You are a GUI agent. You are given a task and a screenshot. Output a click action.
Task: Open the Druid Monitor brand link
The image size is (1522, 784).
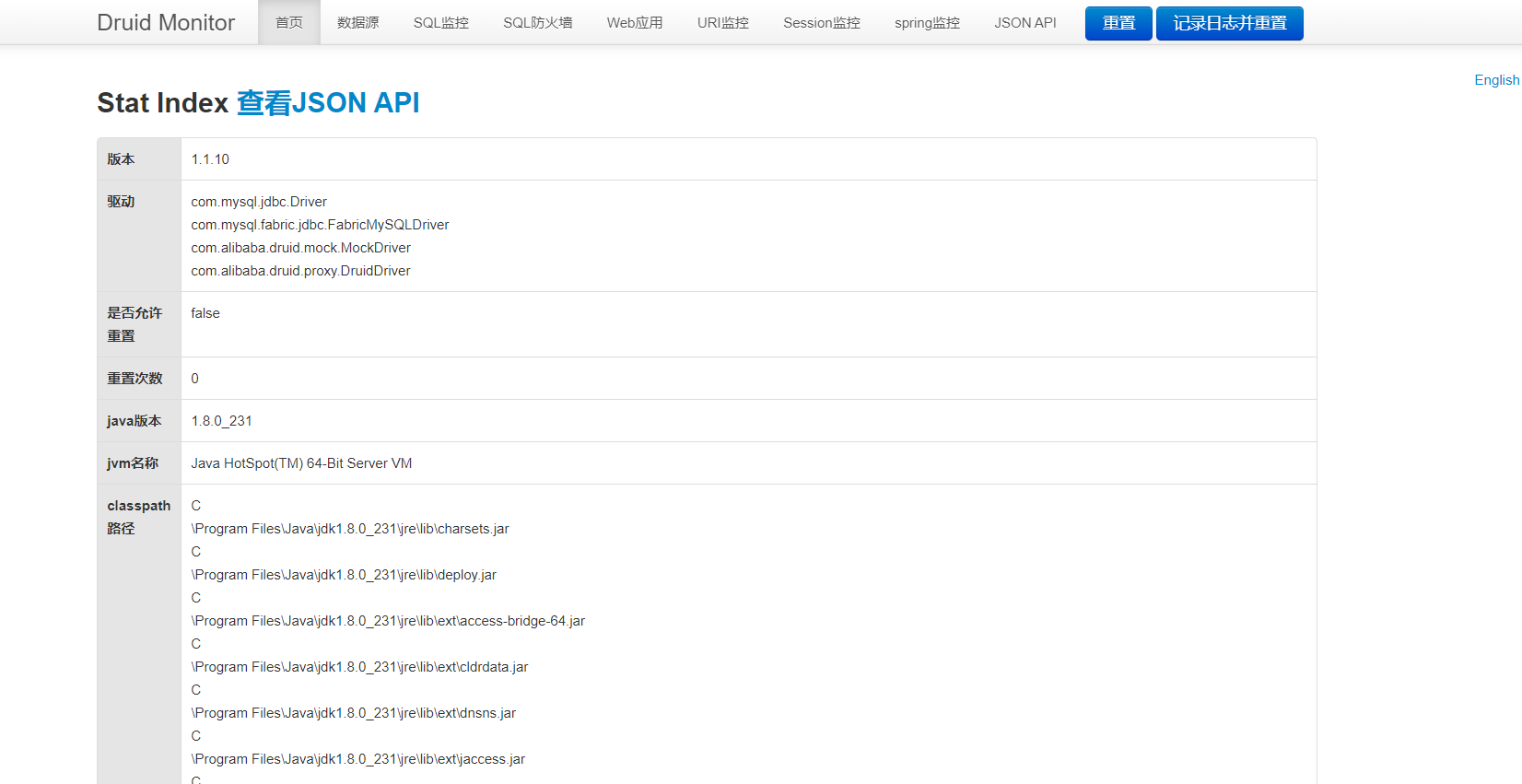click(x=166, y=22)
